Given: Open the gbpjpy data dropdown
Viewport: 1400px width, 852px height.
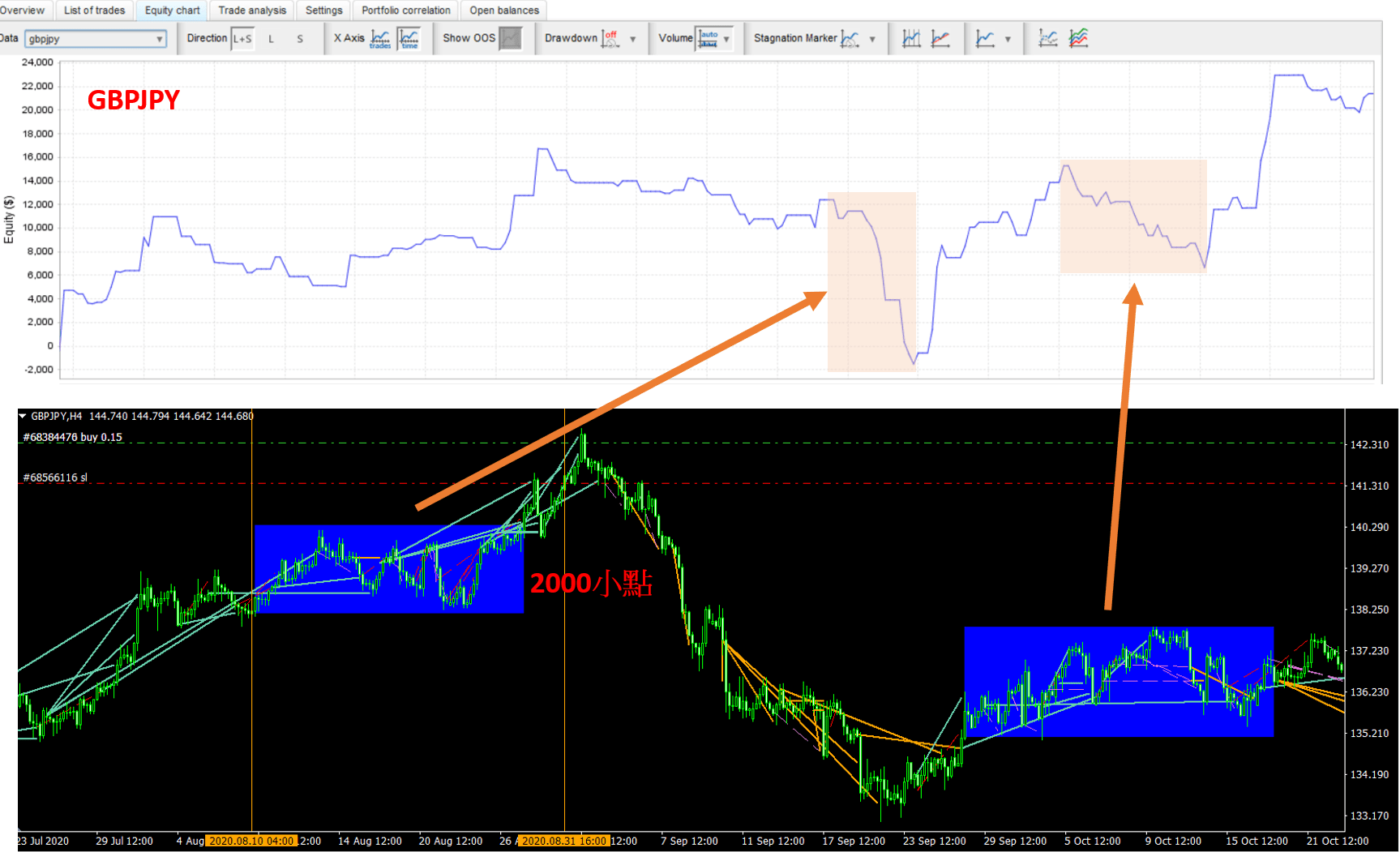Looking at the screenshot, I should coord(96,39).
